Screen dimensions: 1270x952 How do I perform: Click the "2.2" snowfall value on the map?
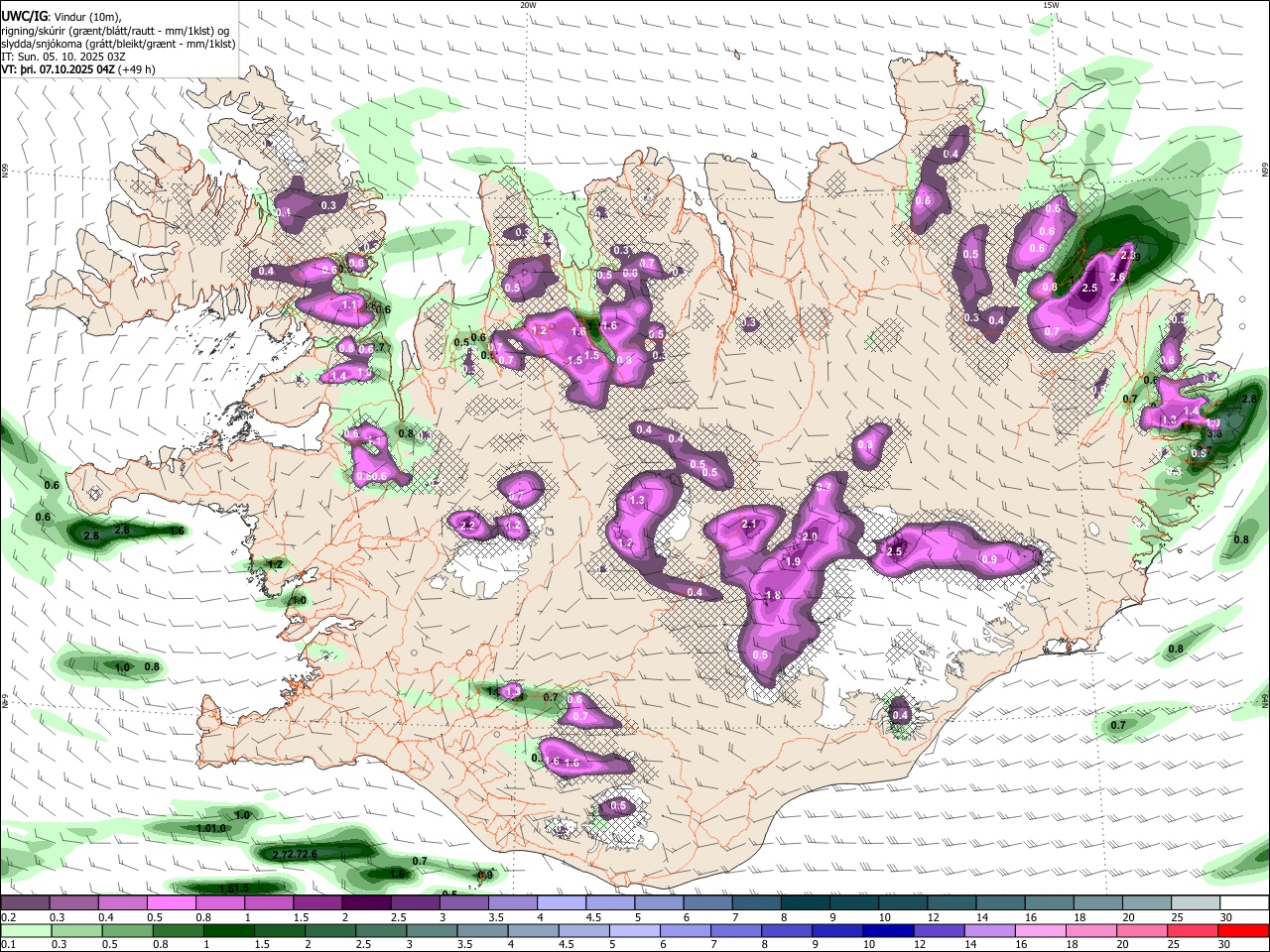click(x=468, y=525)
